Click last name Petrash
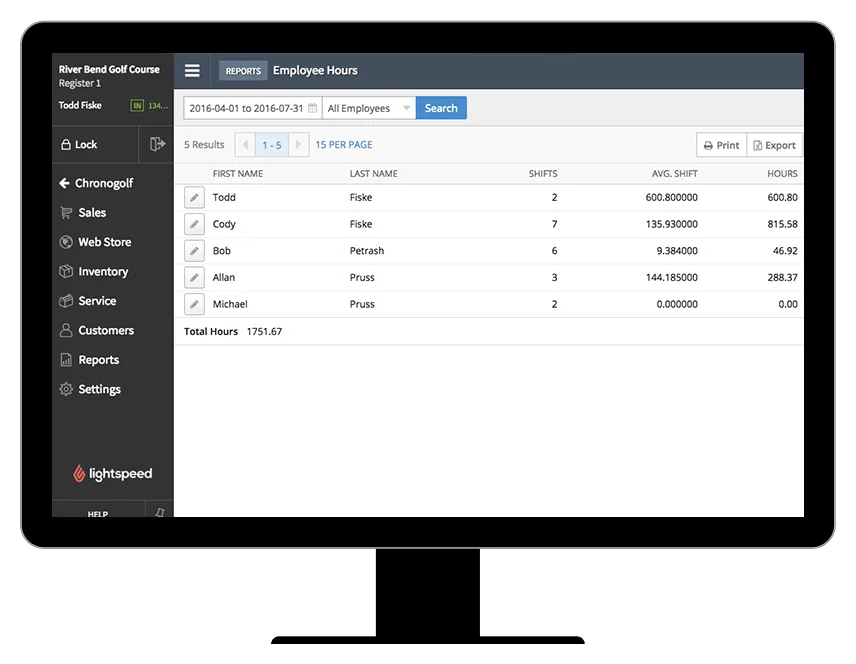The height and width of the screenshot is (664, 856). click(x=367, y=251)
